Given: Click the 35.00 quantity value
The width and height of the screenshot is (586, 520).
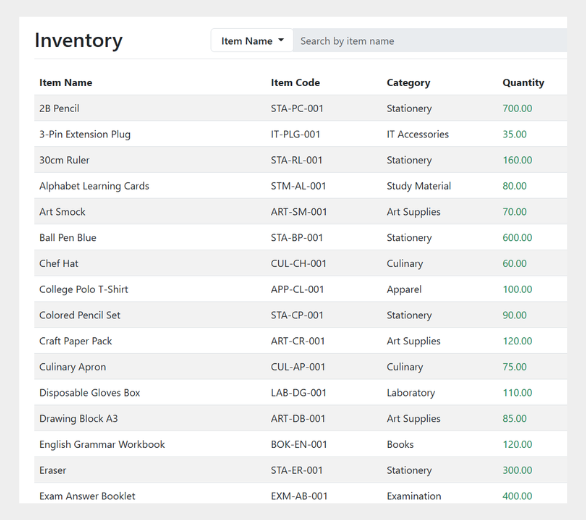Looking at the screenshot, I should tap(514, 134).
